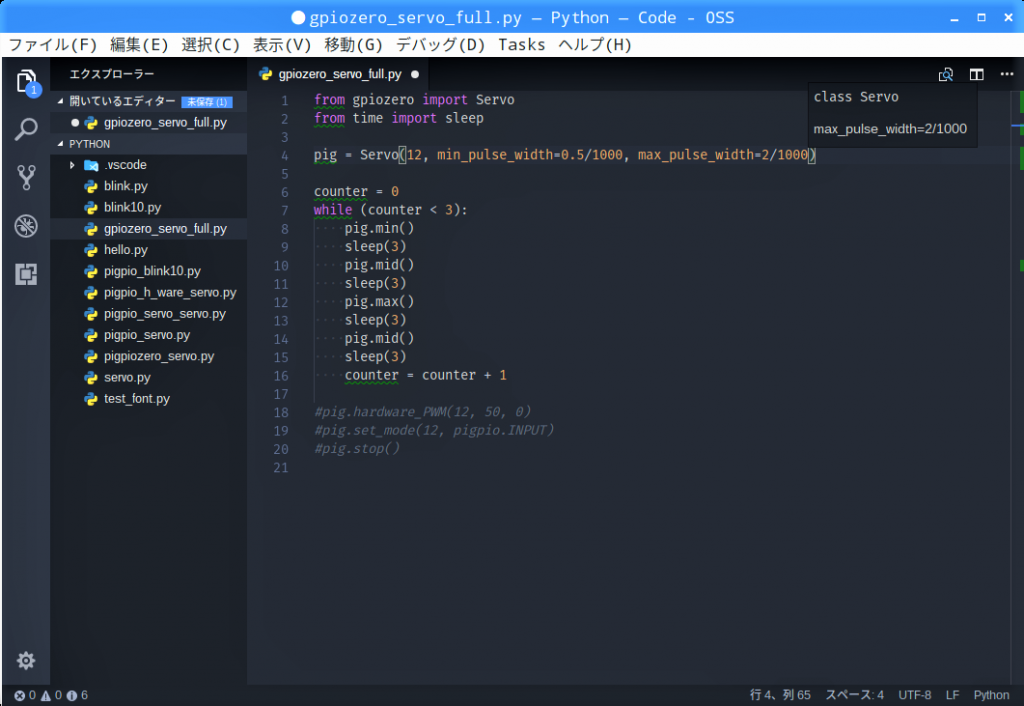The width and height of the screenshot is (1024, 706).
Task: Expand the .vscode folder arrow
Action: (x=72, y=165)
